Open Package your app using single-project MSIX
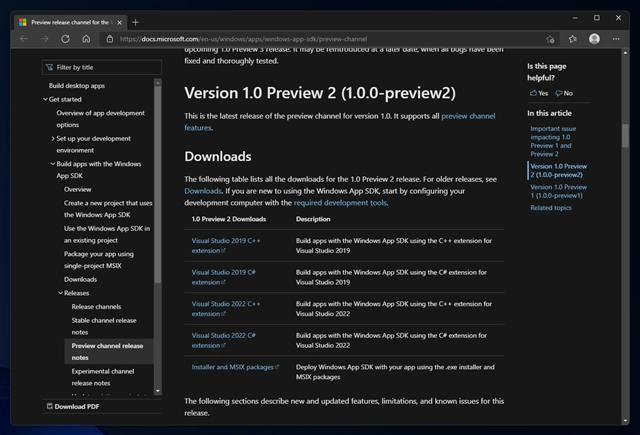Screen dimensions: 640x435 point(99,260)
